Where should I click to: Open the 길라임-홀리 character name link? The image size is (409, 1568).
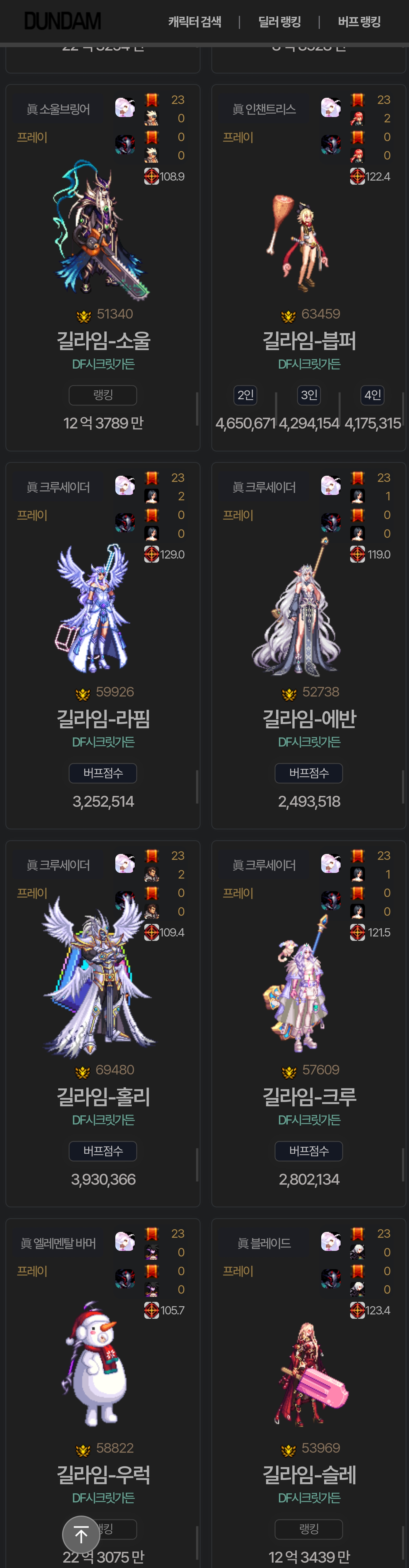(x=103, y=1096)
